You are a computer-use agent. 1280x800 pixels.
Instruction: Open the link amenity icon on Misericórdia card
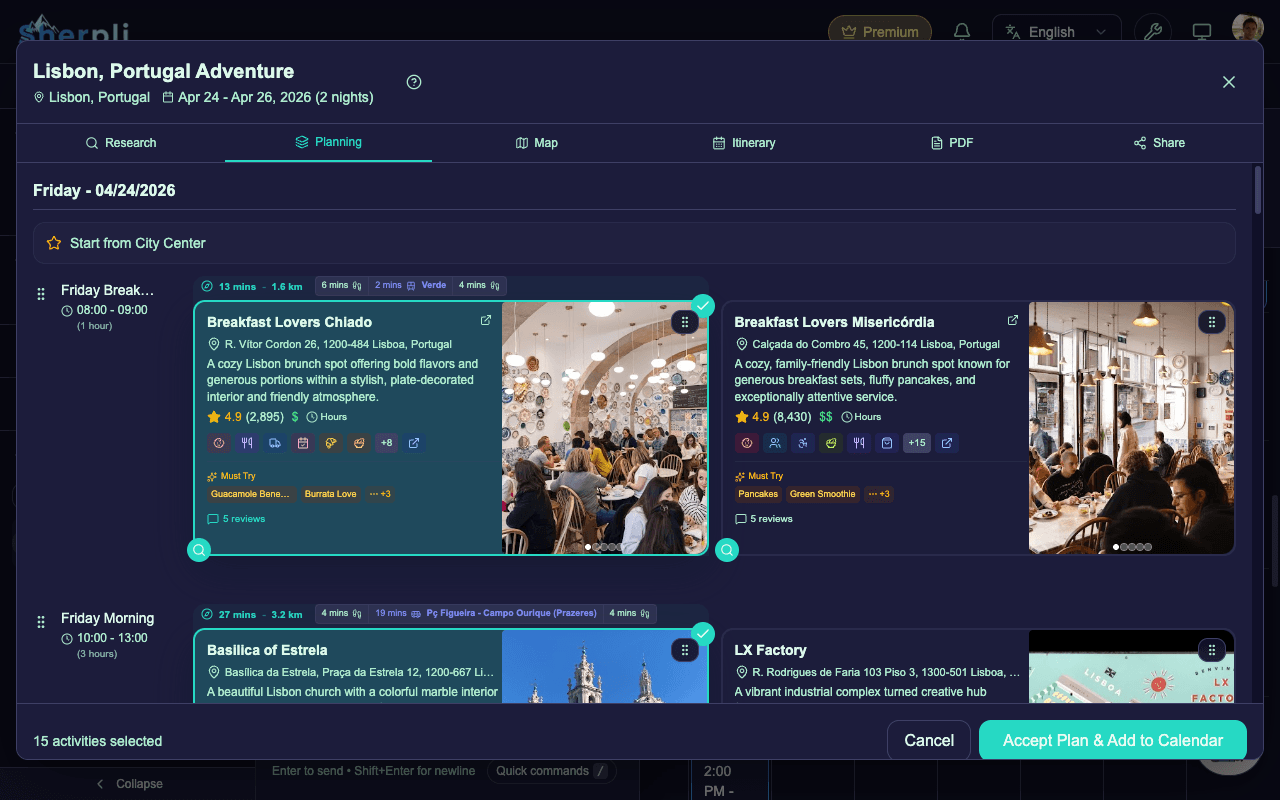point(947,443)
